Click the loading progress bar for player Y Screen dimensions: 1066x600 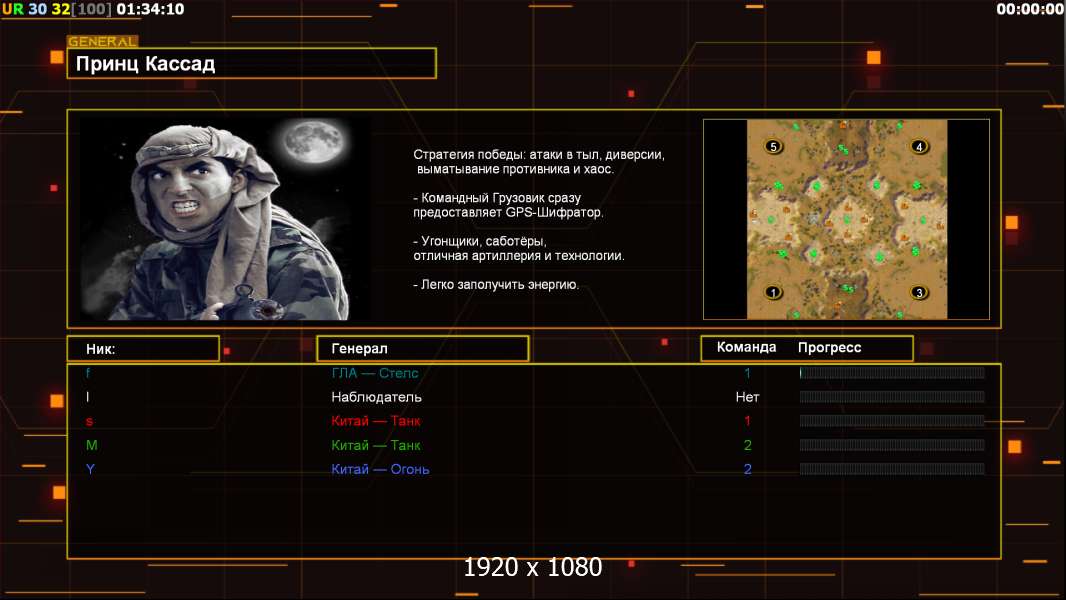(892, 469)
